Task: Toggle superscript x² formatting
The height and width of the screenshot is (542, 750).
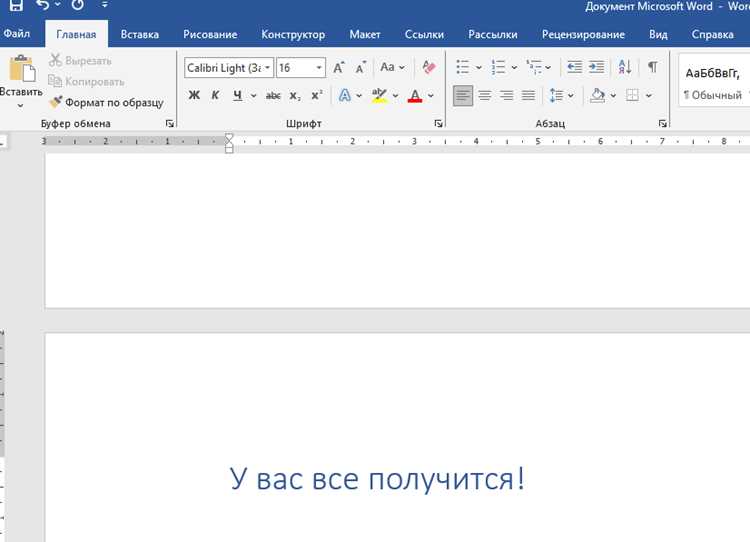Action: pos(317,95)
